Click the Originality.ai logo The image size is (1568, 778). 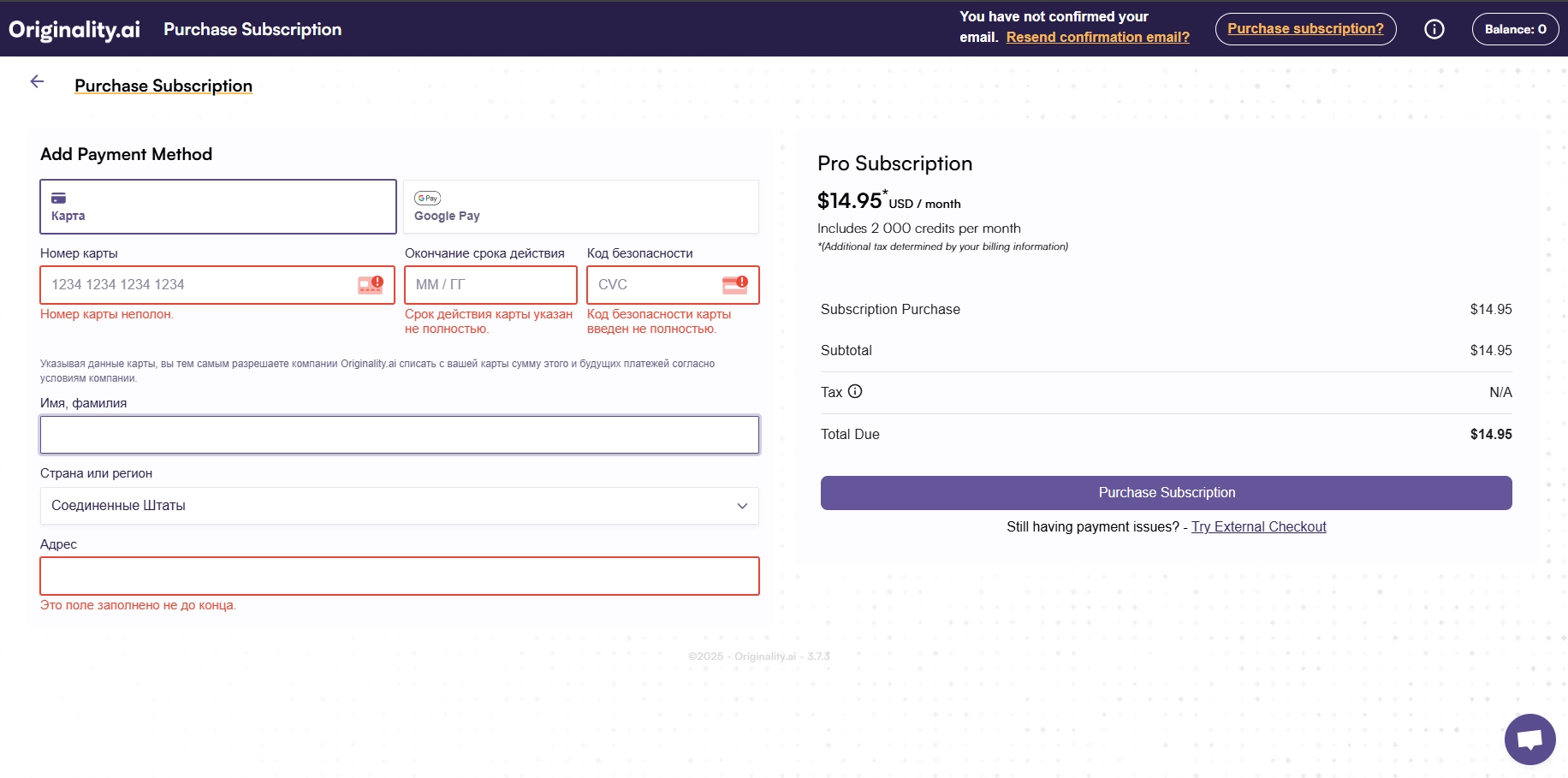(x=74, y=28)
